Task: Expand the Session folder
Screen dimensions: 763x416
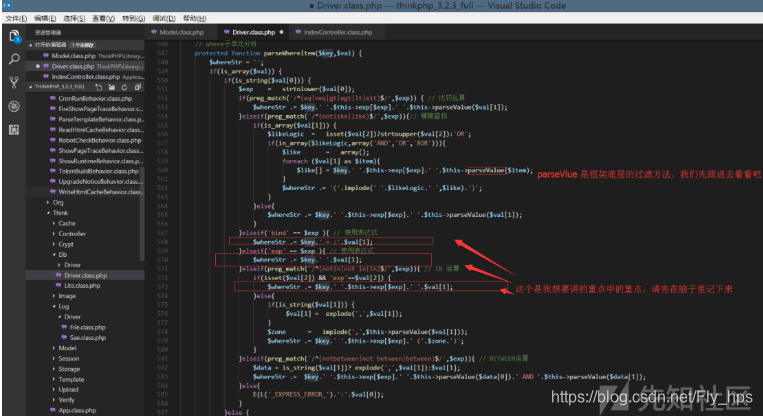Action: click(69, 359)
